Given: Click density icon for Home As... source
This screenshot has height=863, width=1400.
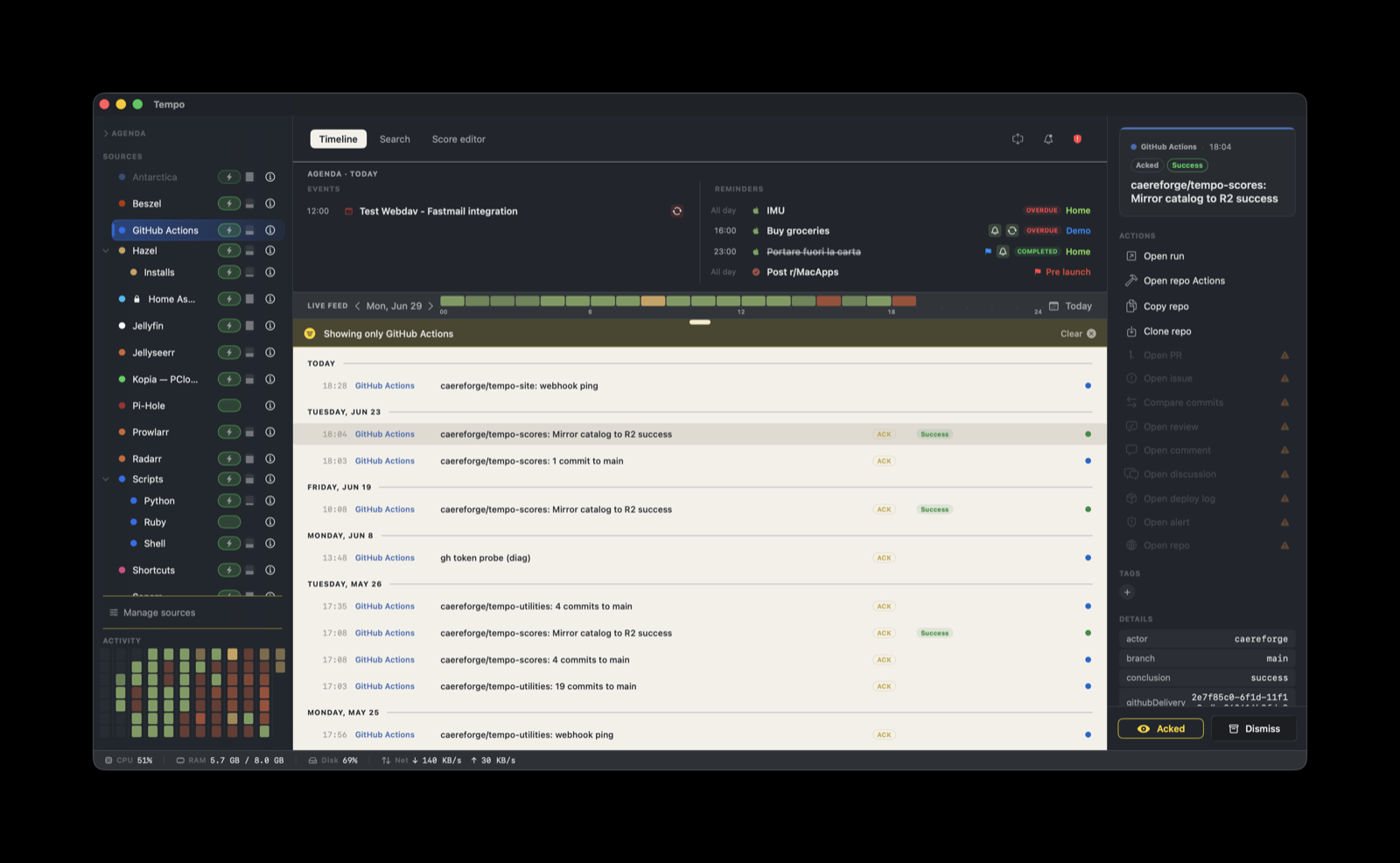Looking at the screenshot, I should 249,298.
